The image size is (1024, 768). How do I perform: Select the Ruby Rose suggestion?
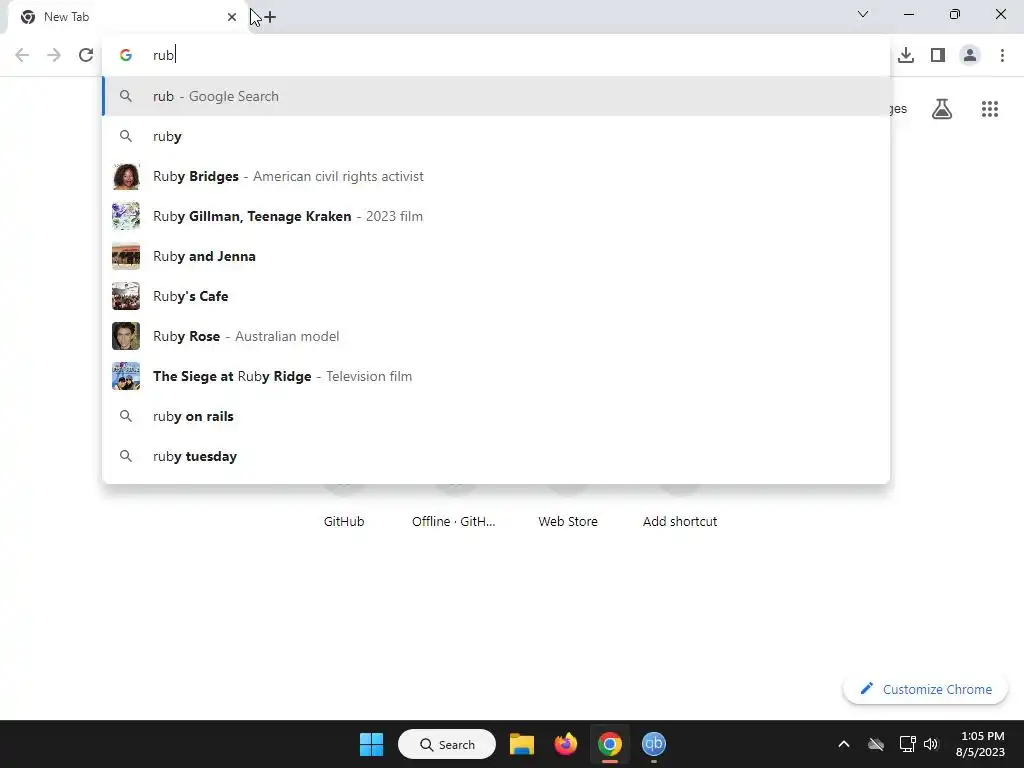click(x=496, y=336)
